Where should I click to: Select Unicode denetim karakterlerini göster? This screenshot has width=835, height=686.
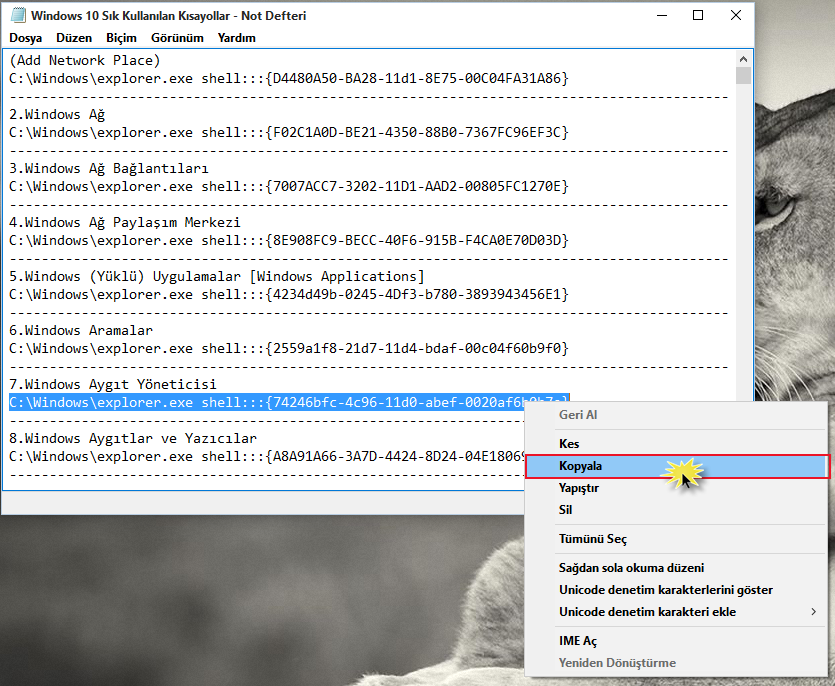point(676,590)
